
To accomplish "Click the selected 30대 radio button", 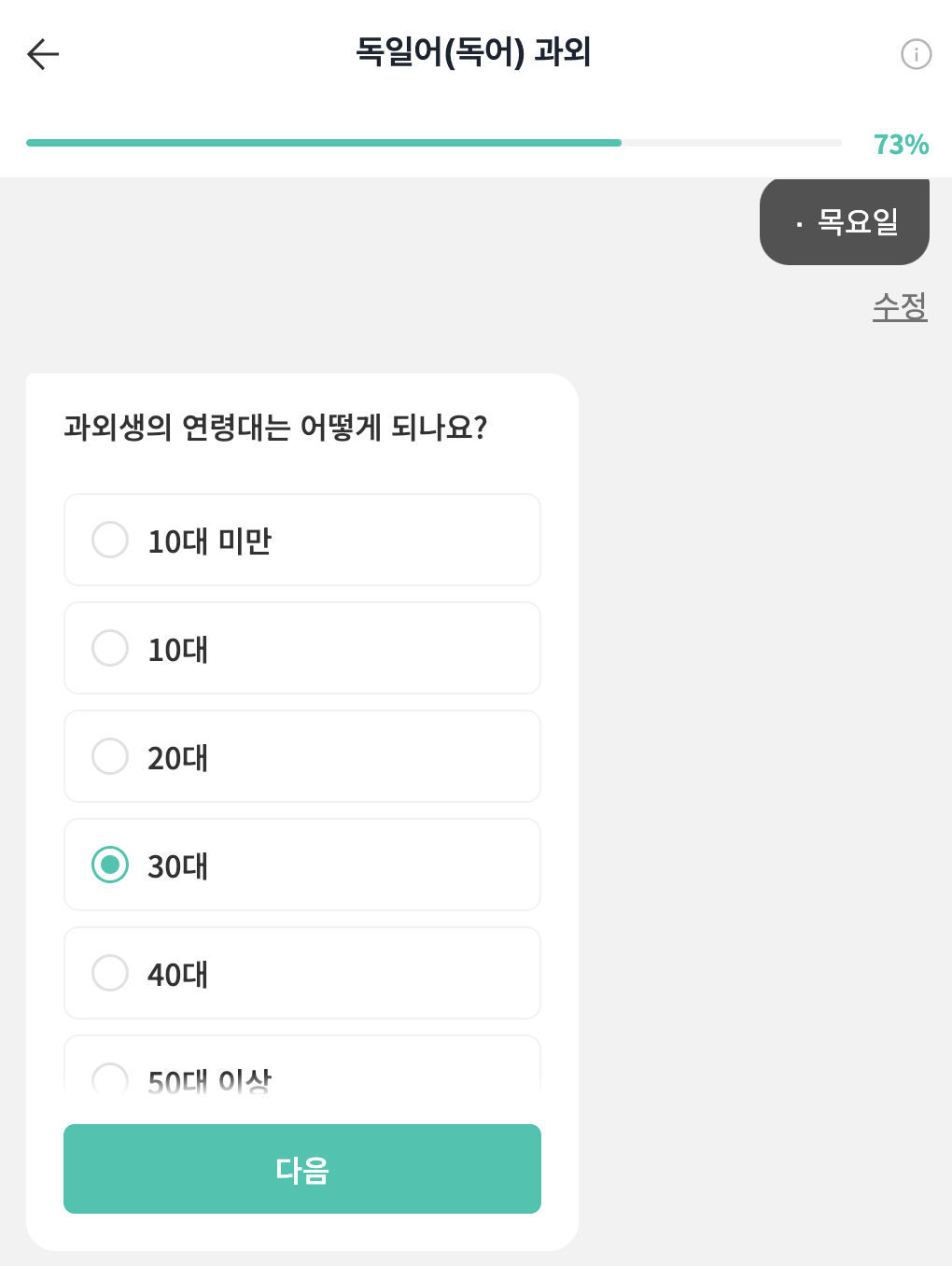I will 110,865.
